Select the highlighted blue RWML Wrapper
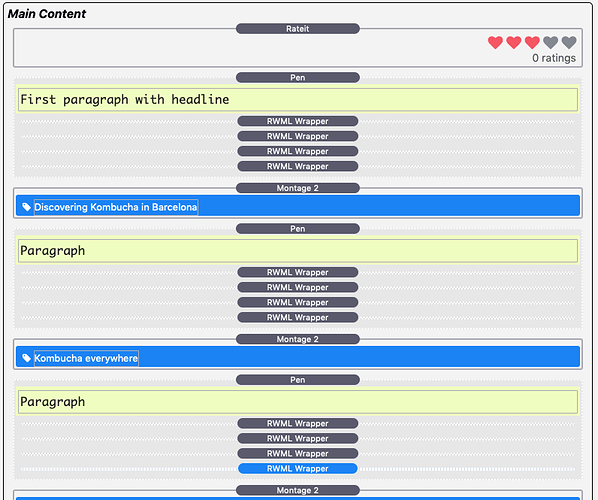The width and height of the screenshot is (598, 500). (297, 468)
